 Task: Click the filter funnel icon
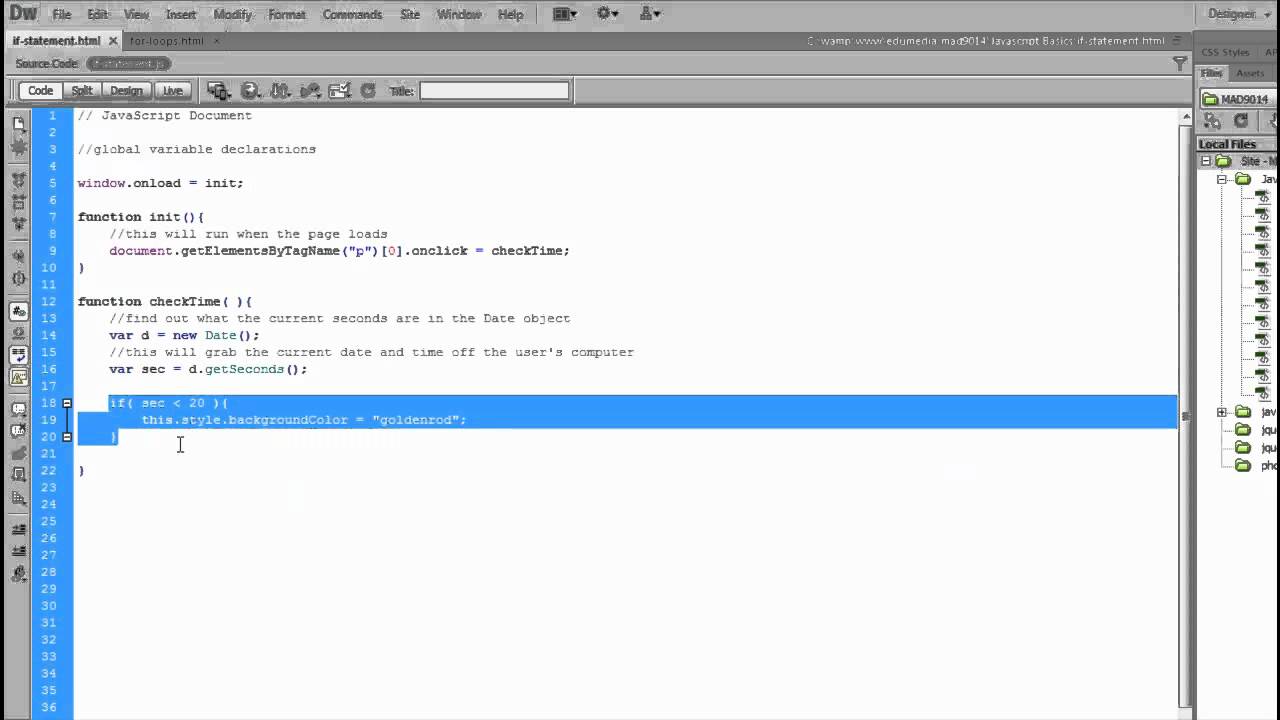[x=1179, y=63]
